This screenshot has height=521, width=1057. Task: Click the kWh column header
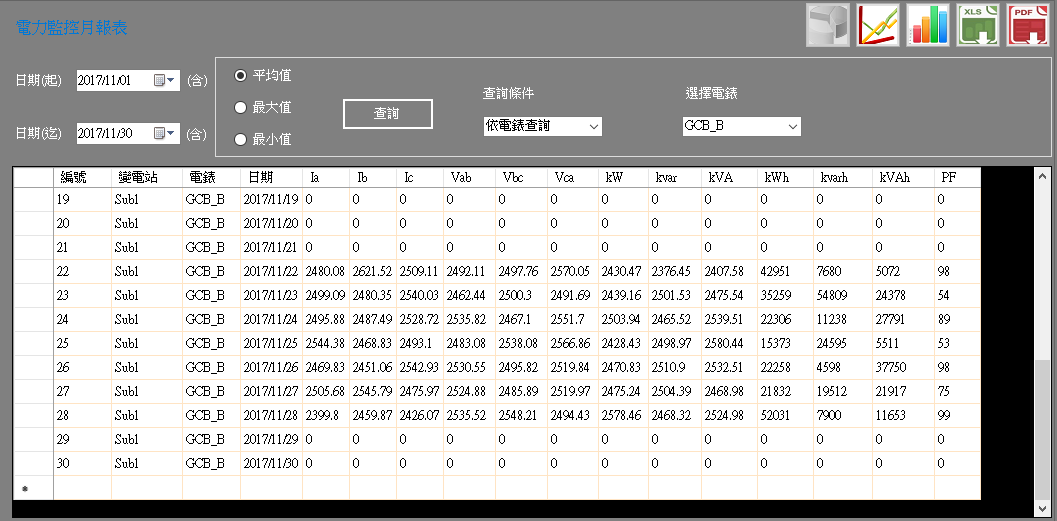tap(785, 177)
